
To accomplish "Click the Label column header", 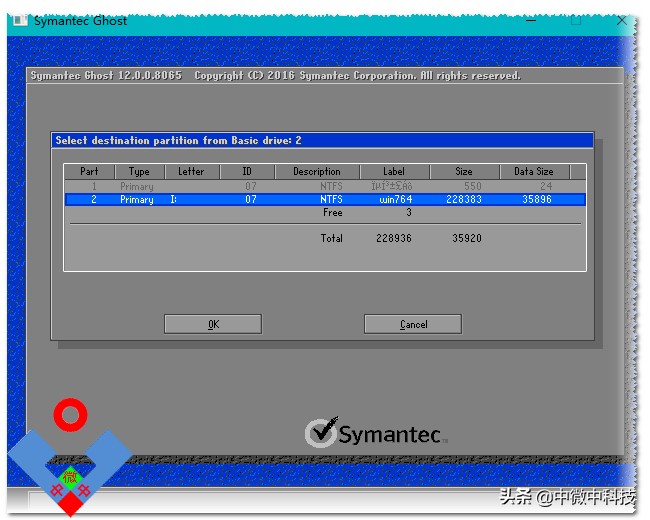I will click(x=394, y=171).
